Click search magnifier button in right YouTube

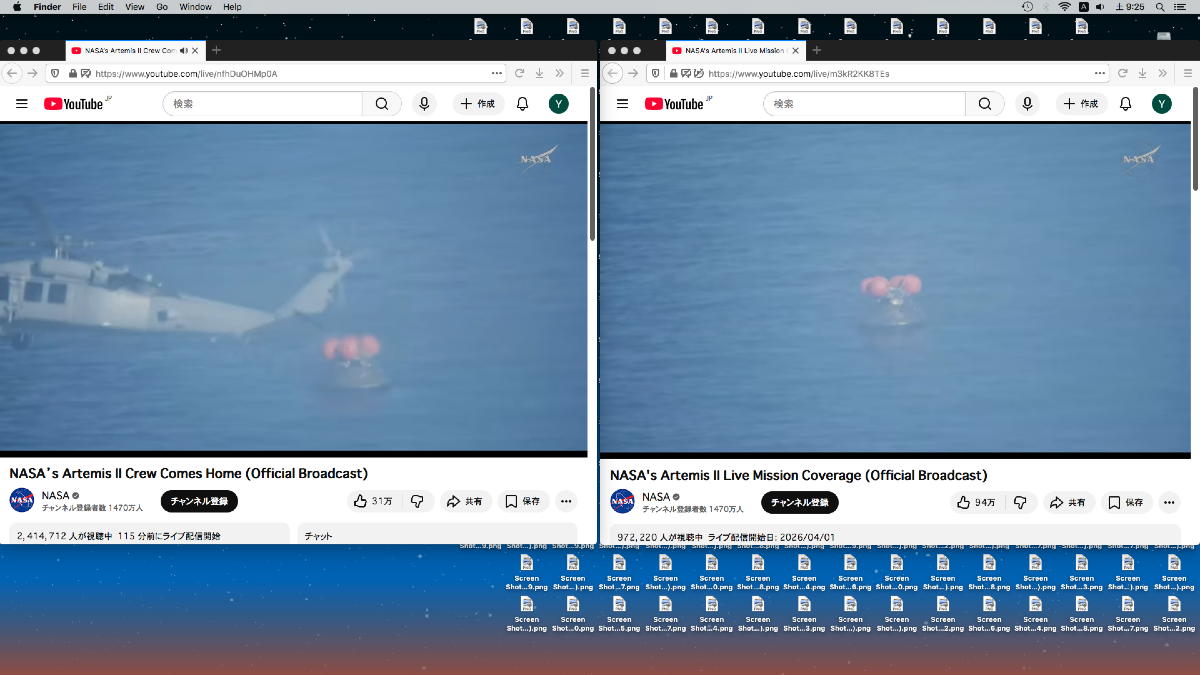pos(985,103)
